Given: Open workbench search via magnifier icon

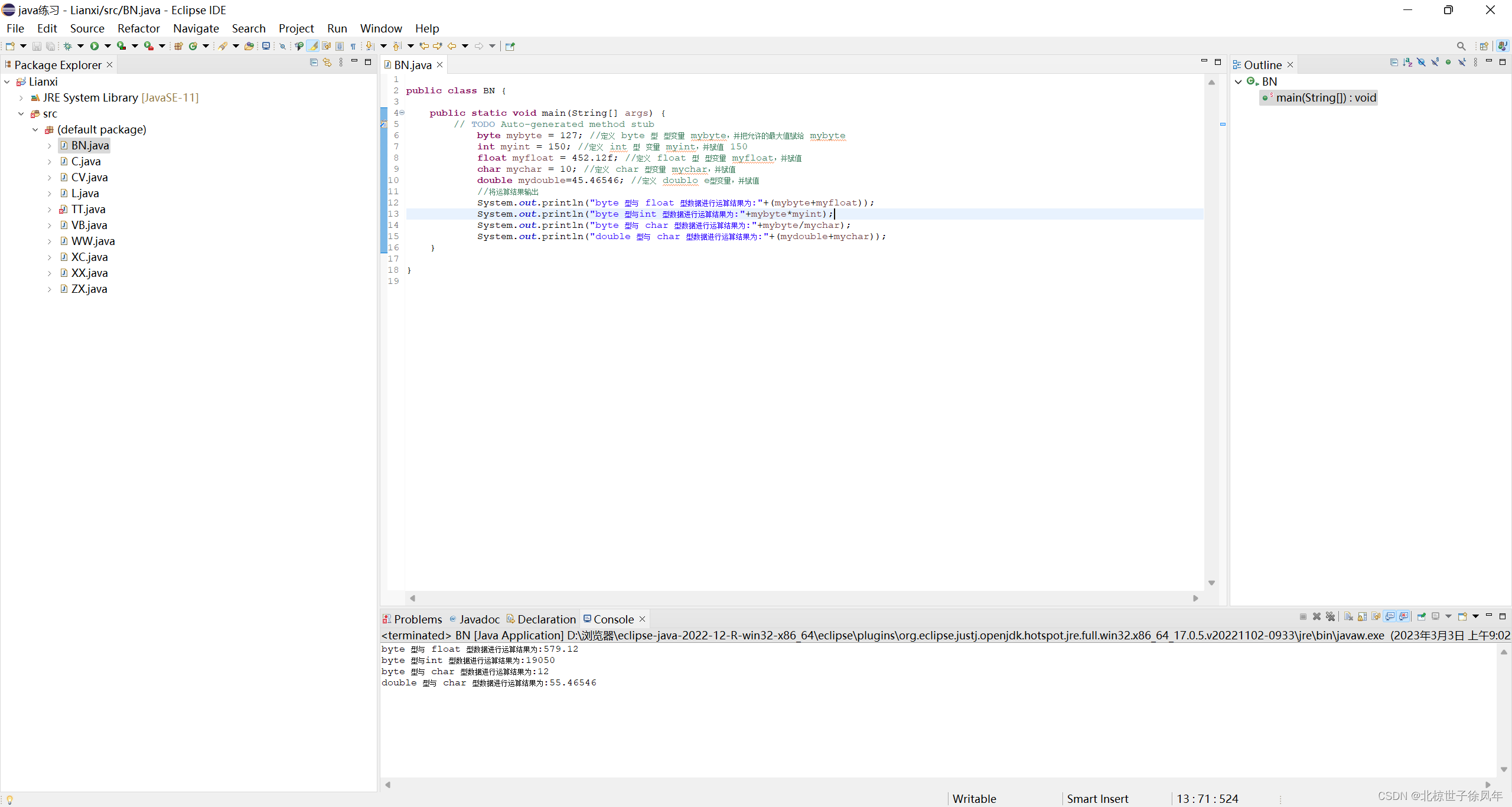Looking at the screenshot, I should click(1460, 46).
